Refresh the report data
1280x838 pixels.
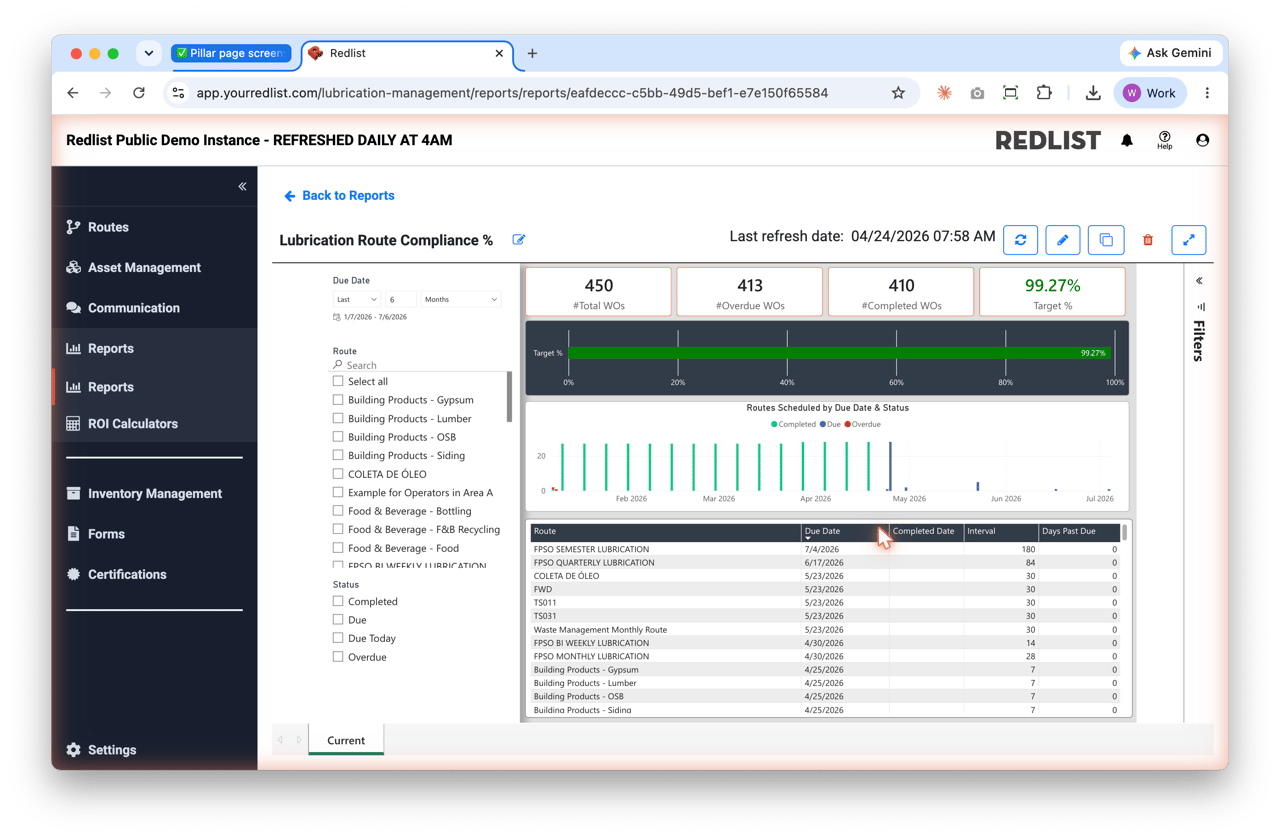point(1020,240)
